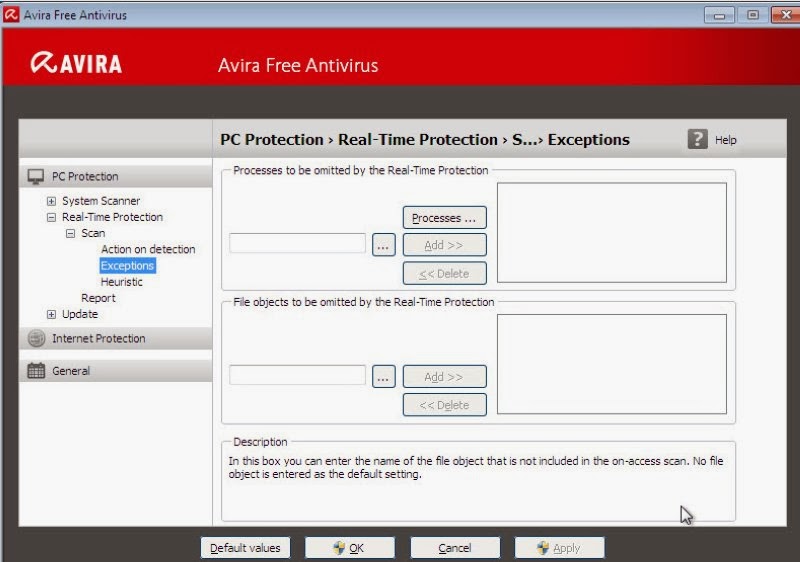Click the process name input field
The height and width of the screenshot is (562, 800).
pos(297,243)
